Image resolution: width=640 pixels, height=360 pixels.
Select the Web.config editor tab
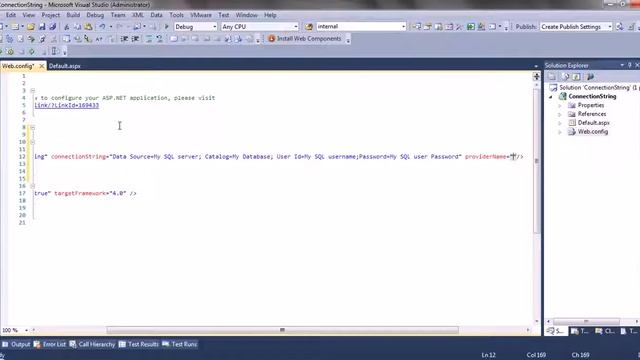pos(18,66)
